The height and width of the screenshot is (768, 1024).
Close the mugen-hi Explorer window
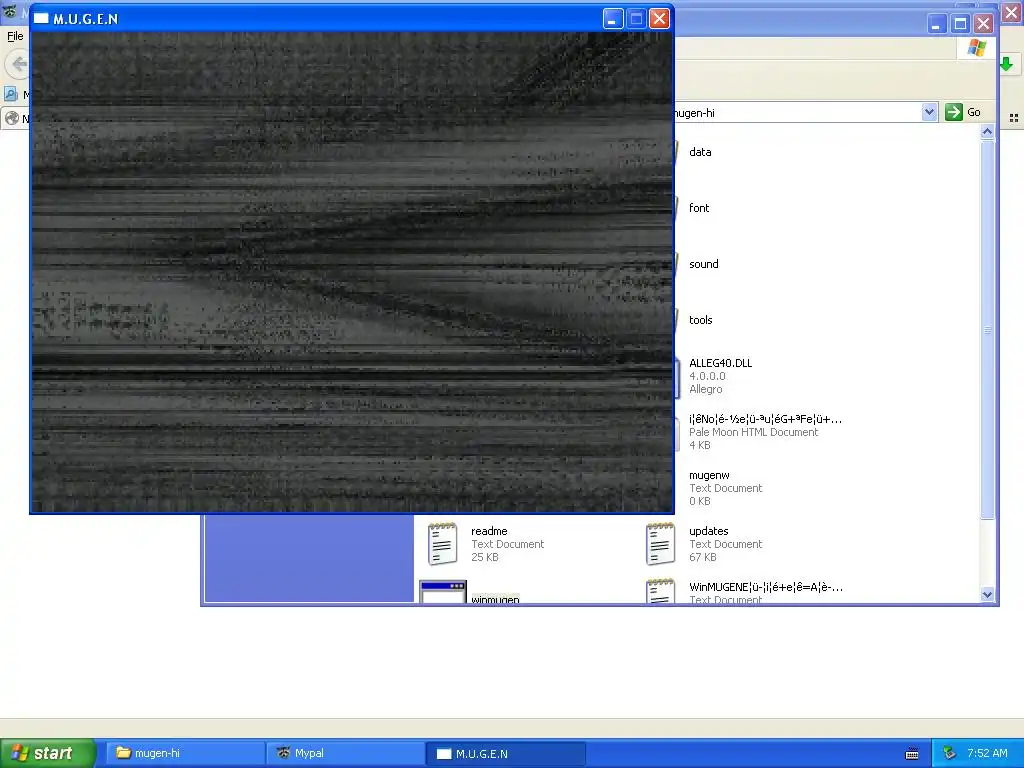point(984,24)
